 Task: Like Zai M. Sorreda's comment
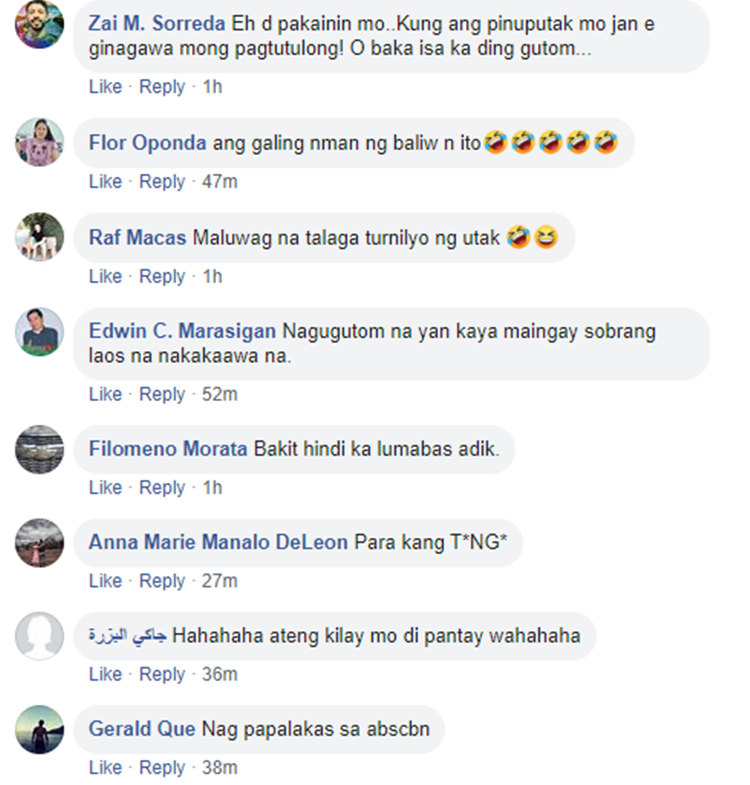click(105, 87)
